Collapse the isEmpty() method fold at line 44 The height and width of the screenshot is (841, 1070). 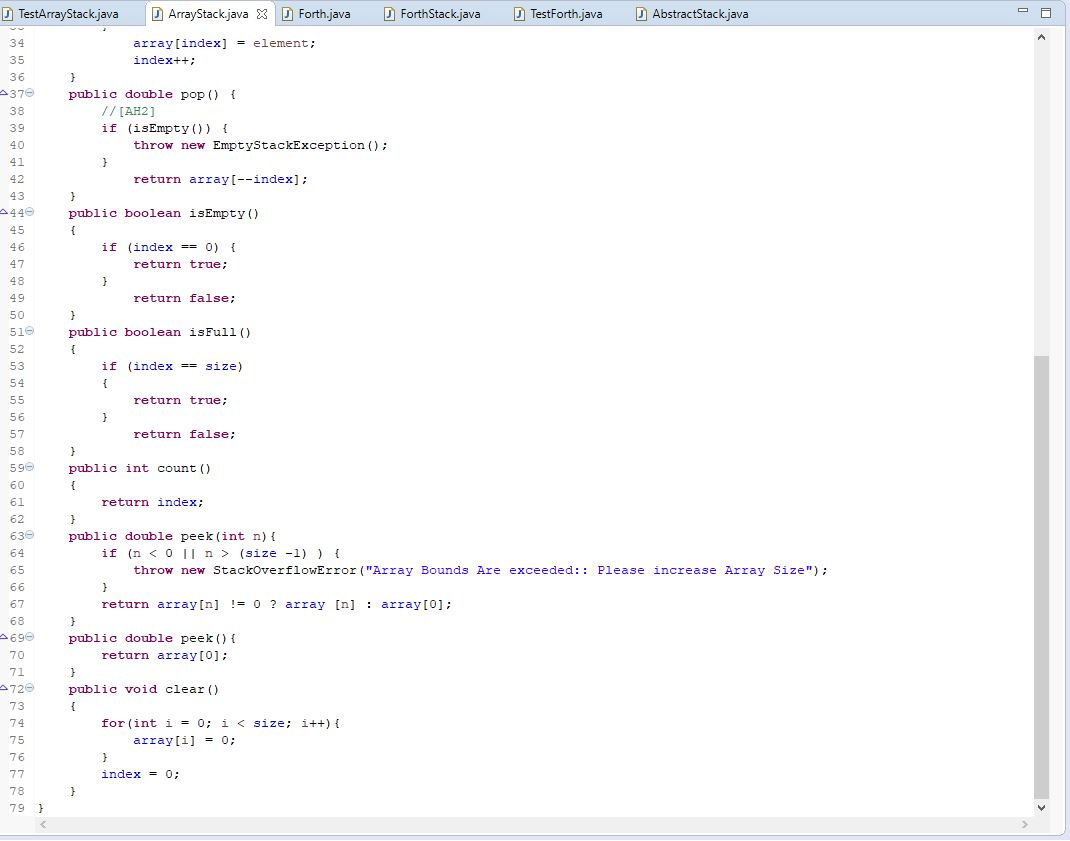click(29, 212)
